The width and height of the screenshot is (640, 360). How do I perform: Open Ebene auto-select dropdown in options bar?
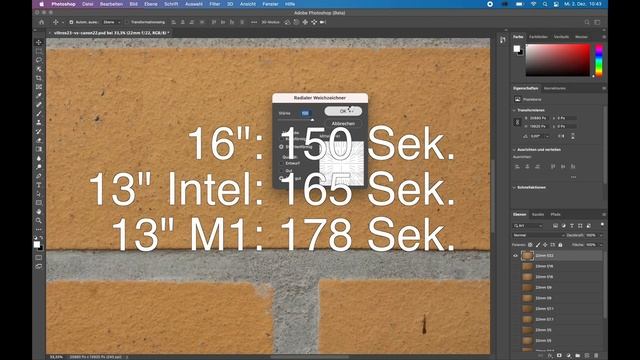[x=111, y=22]
